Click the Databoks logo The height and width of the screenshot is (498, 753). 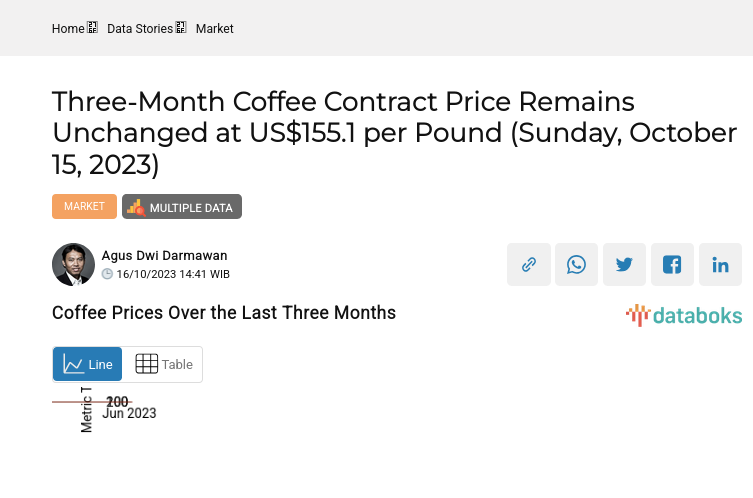coord(684,316)
